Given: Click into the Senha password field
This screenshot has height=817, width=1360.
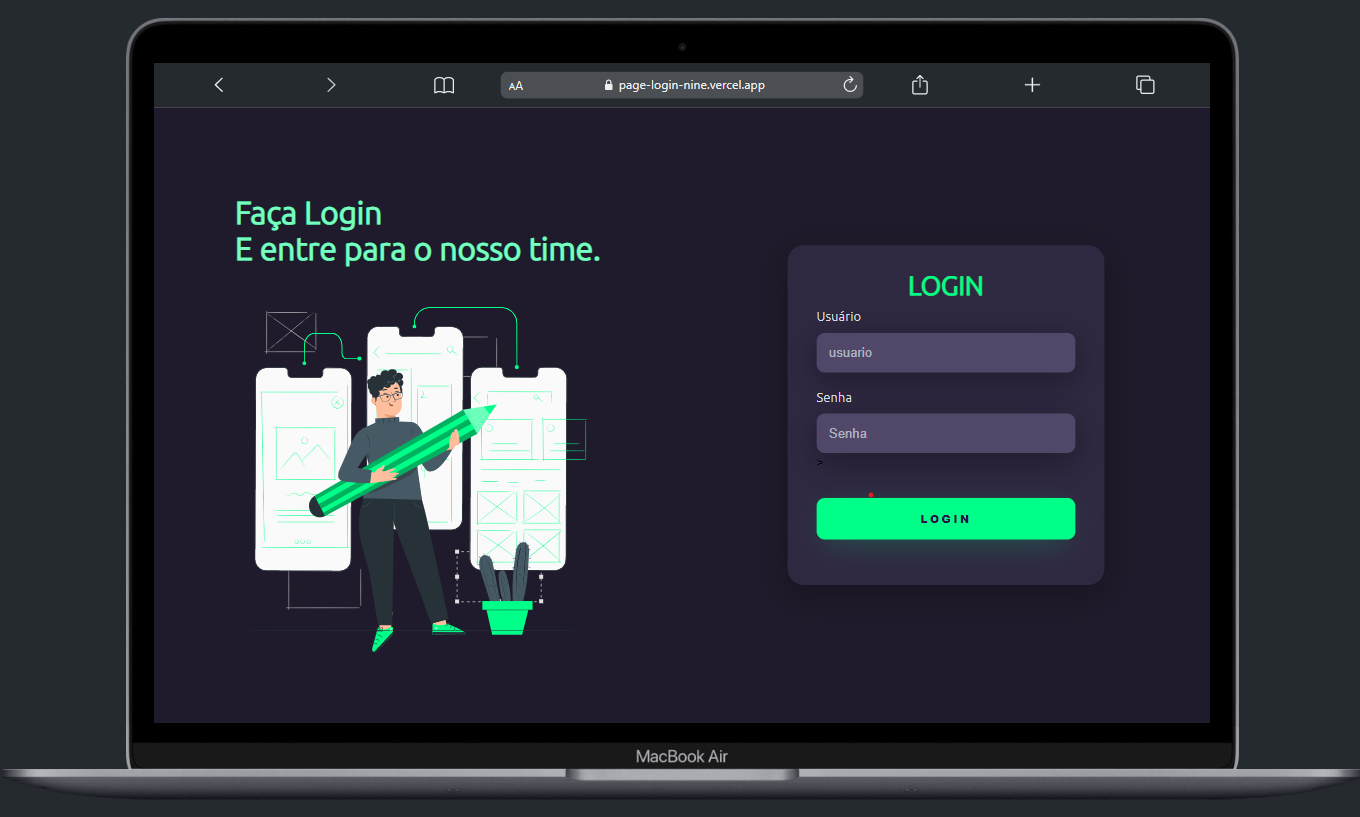Looking at the screenshot, I should pyautogui.click(x=945, y=433).
